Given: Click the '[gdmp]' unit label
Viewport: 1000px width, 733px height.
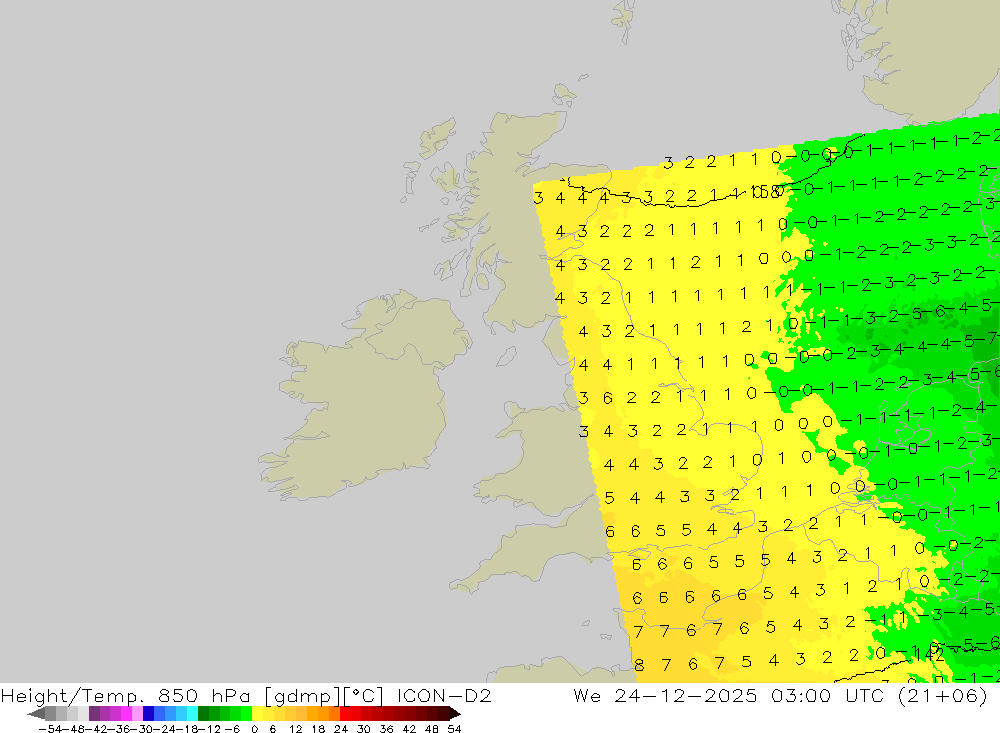Looking at the screenshot, I should coord(301,696).
